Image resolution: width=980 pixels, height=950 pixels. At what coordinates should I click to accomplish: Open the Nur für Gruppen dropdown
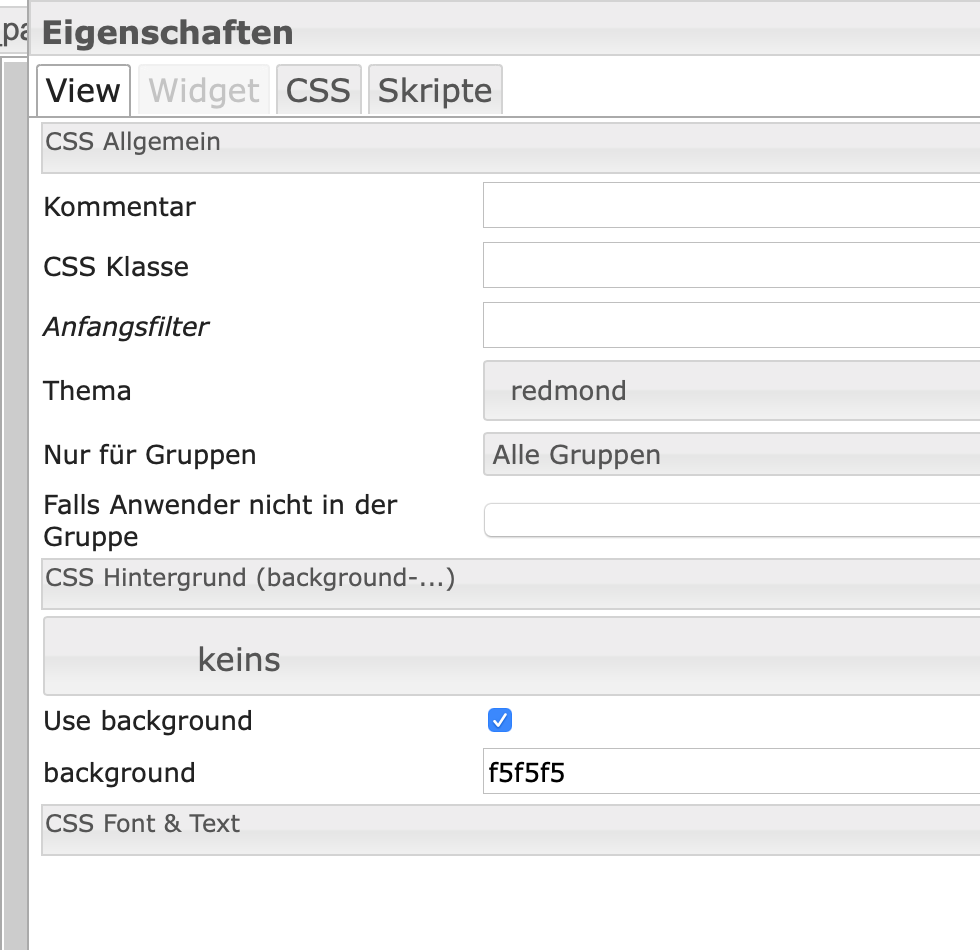[731, 455]
